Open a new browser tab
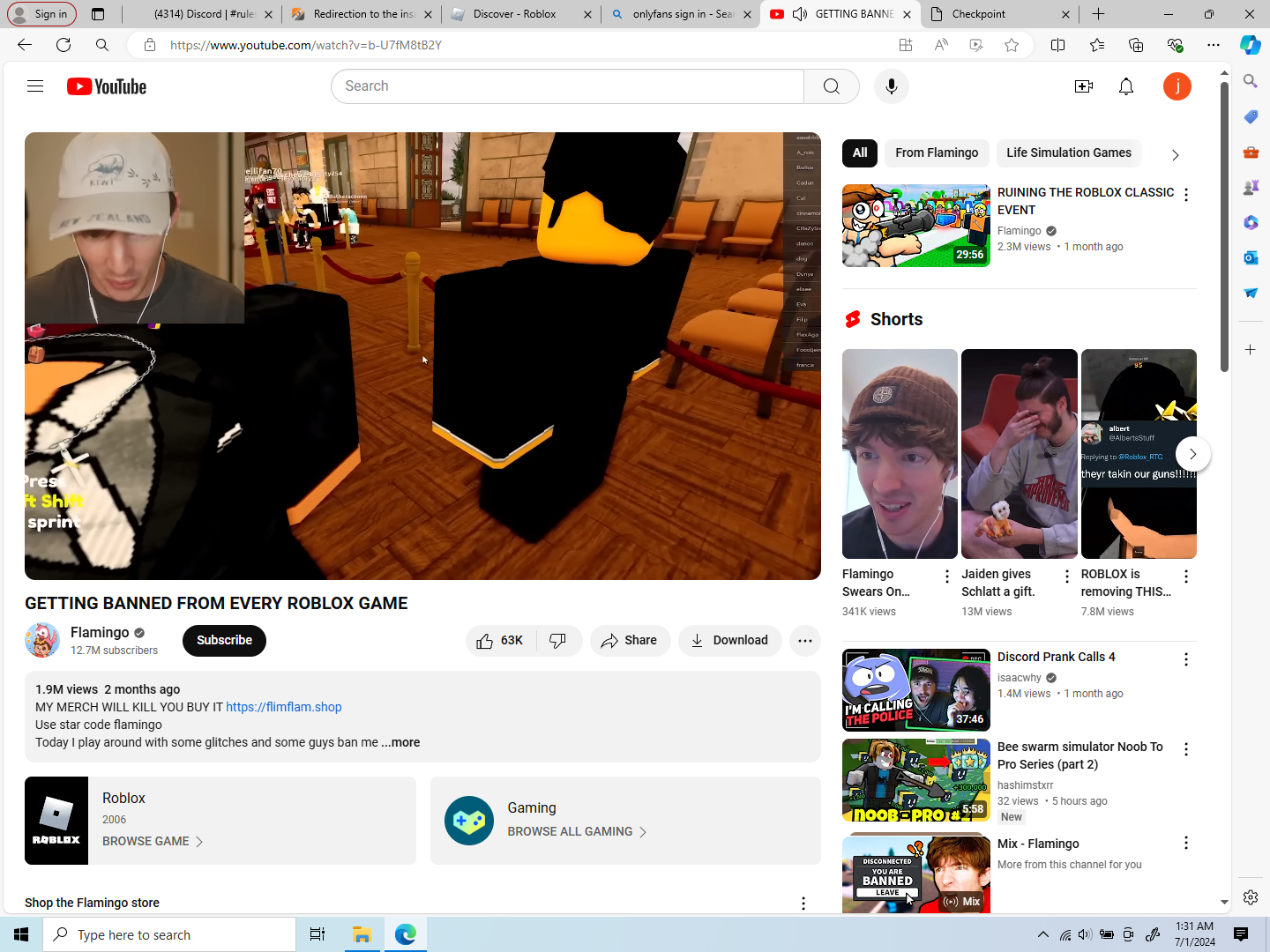 (x=1098, y=14)
